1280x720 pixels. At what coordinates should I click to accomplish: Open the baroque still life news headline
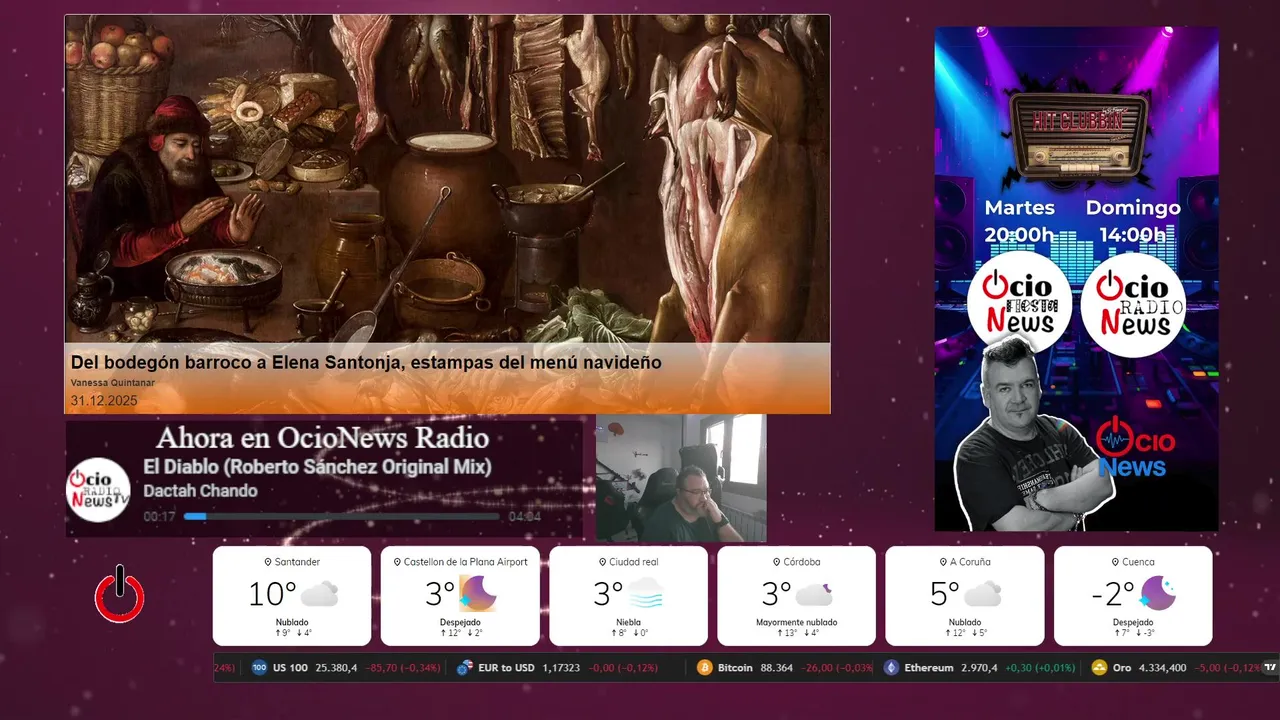click(x=366, y=362)
